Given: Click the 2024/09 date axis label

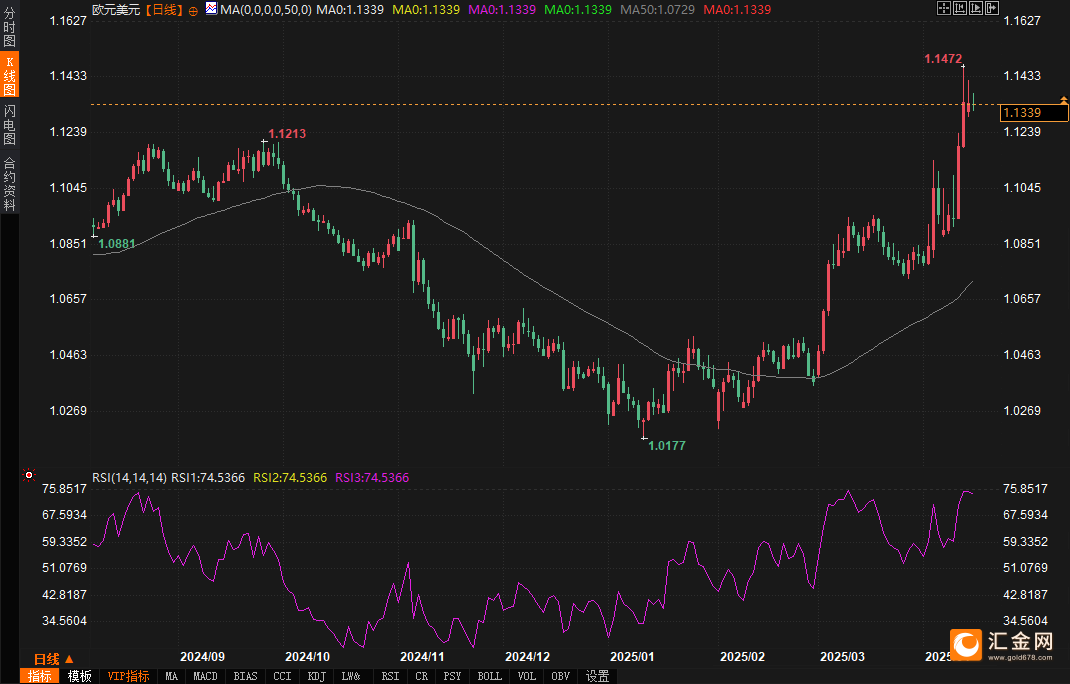Looking at the screenshot, I should coord(203,657).
